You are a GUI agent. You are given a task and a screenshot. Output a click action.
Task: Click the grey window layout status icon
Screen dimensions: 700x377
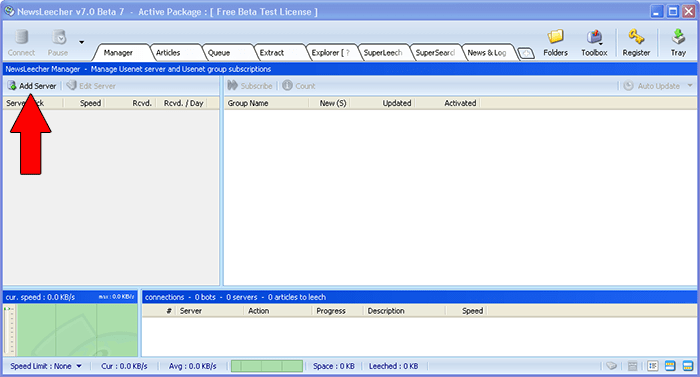pos(633,366)
